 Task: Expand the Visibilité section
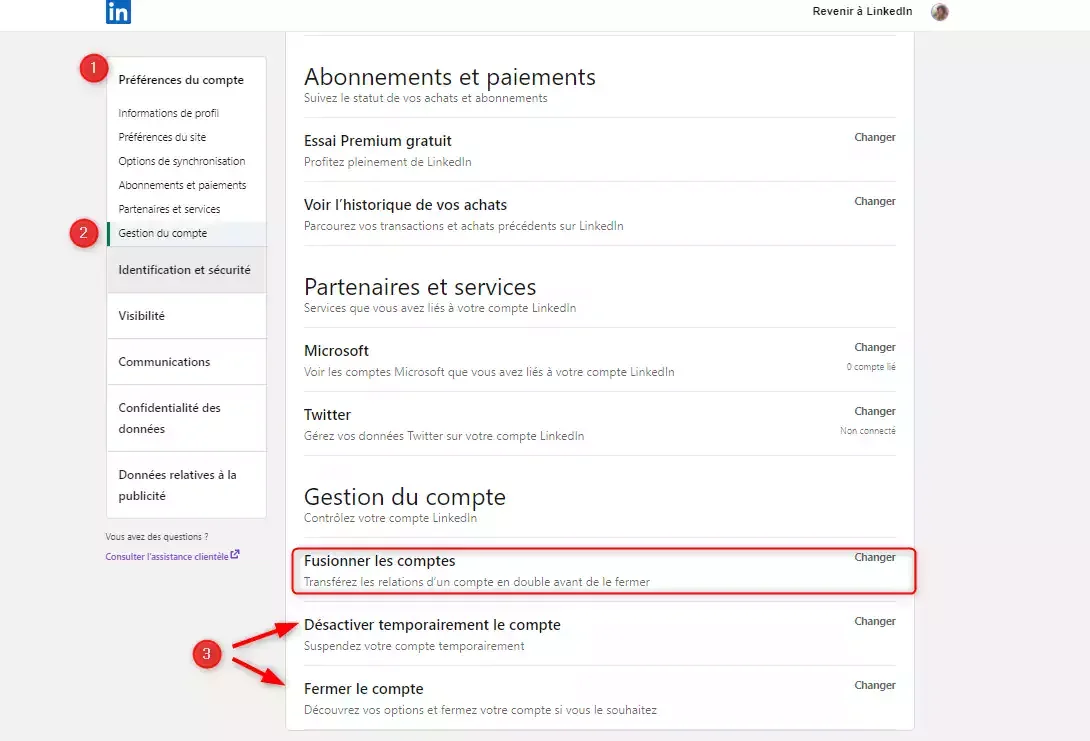[186, 316]
